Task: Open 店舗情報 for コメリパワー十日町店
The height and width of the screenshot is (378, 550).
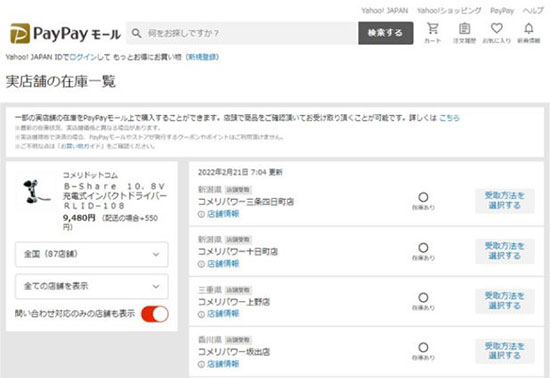Action: tap(223, 264)
